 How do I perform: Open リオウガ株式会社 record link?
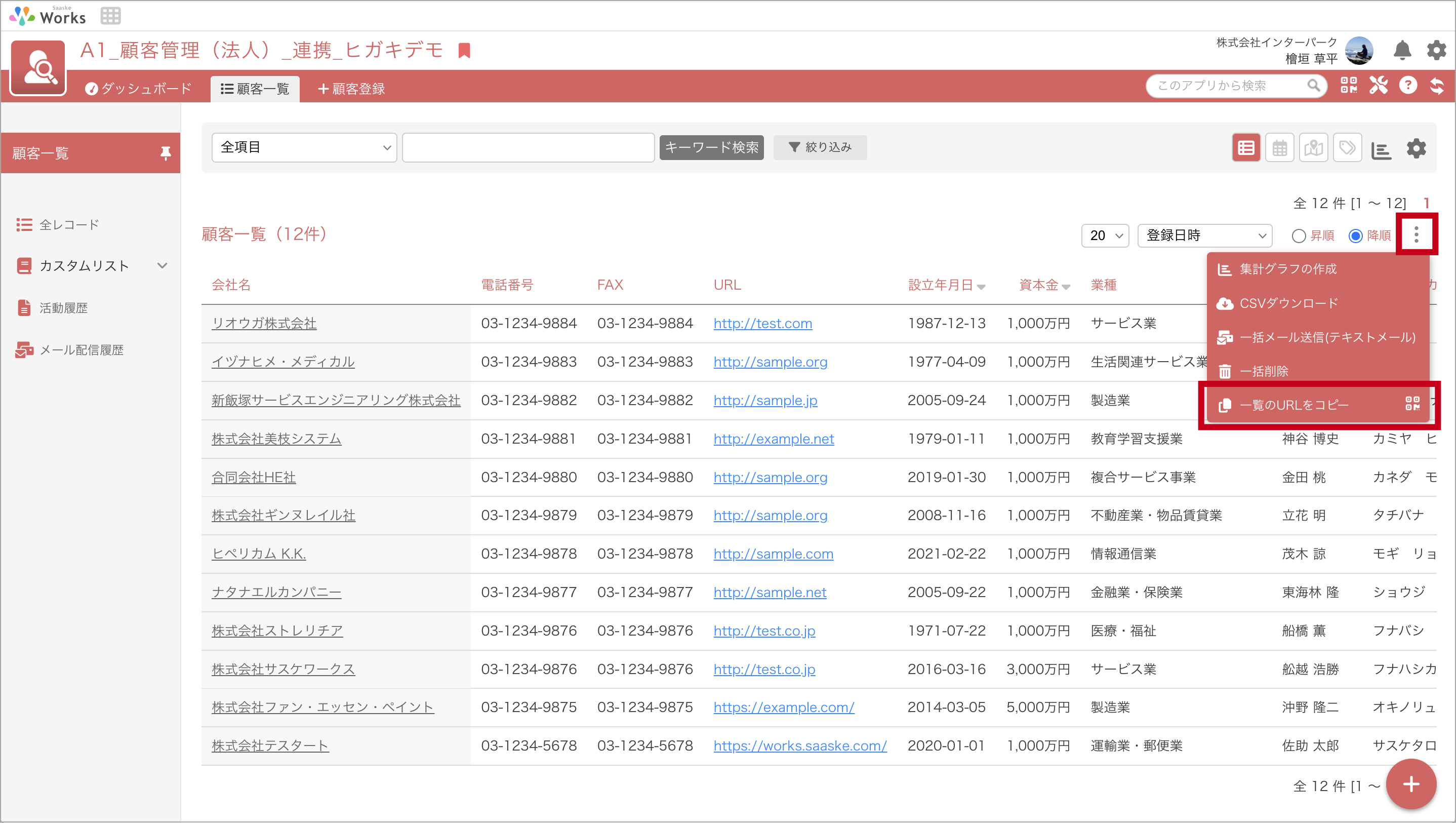coord(264,323)
